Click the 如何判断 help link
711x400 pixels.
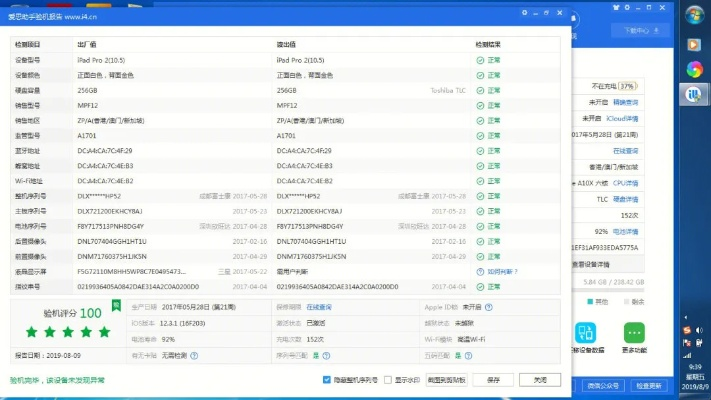coord(502,271)
